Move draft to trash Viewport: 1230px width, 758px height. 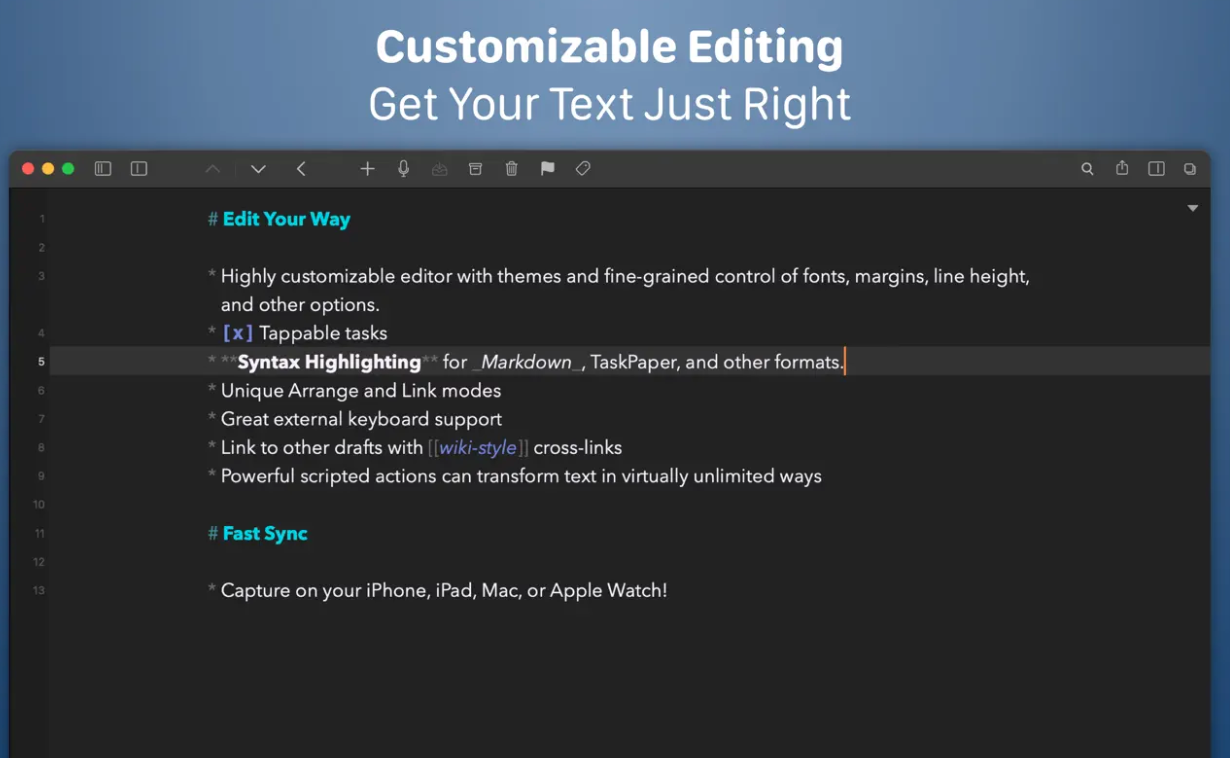click(x=511, y=169)
